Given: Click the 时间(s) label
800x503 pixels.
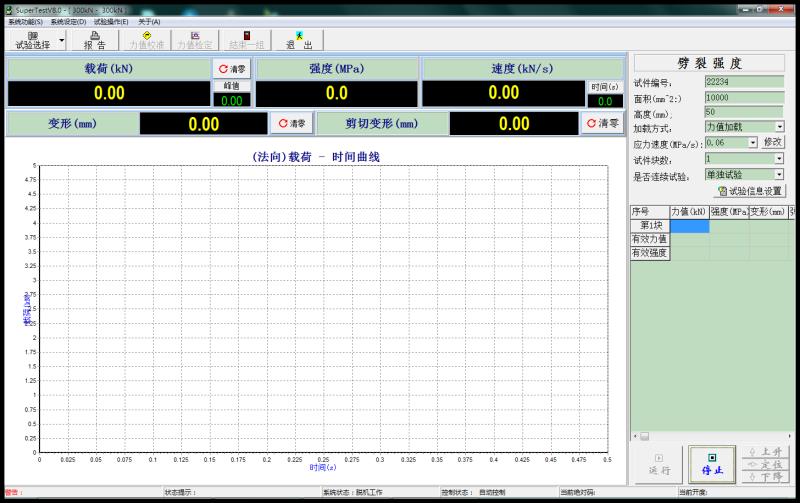Looking at the screenshot, I should tap(605, 87).
